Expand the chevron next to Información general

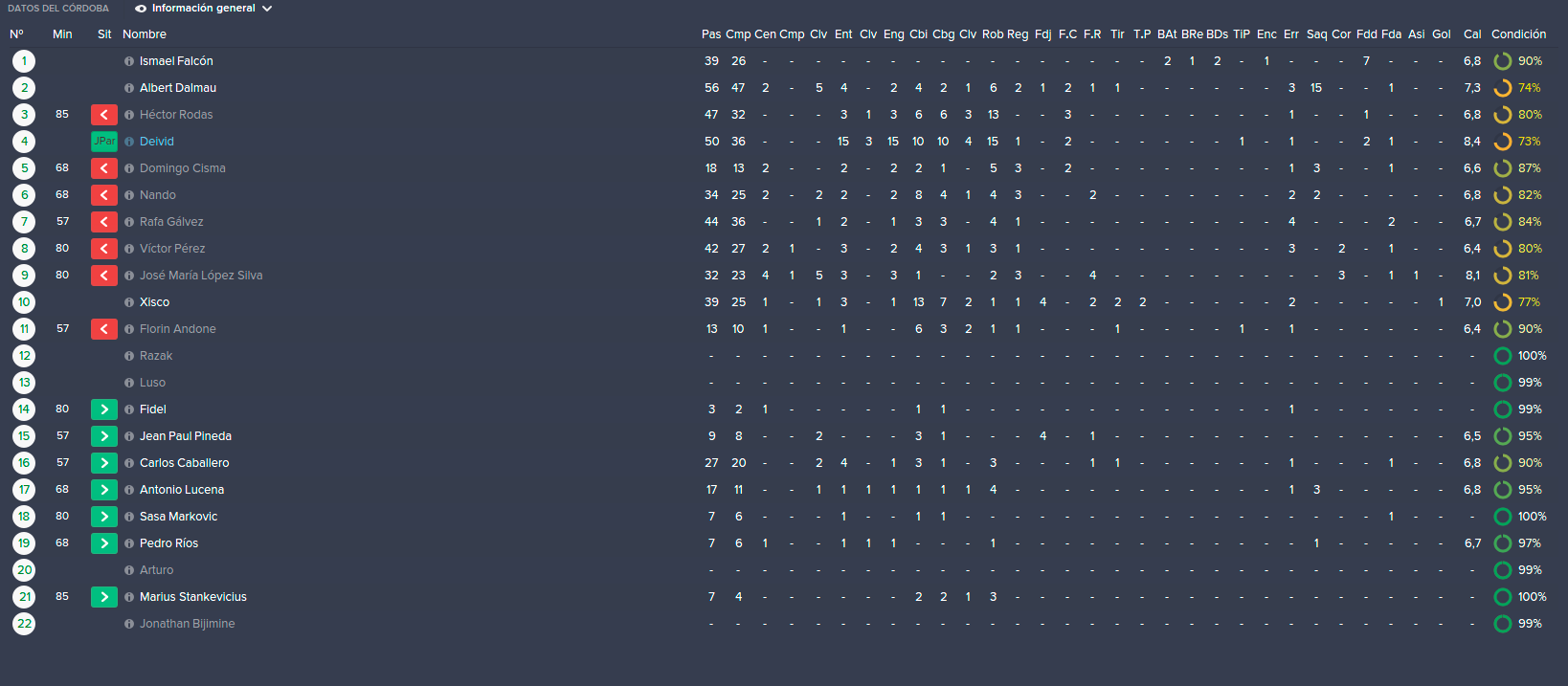click(x=267, y=9)
